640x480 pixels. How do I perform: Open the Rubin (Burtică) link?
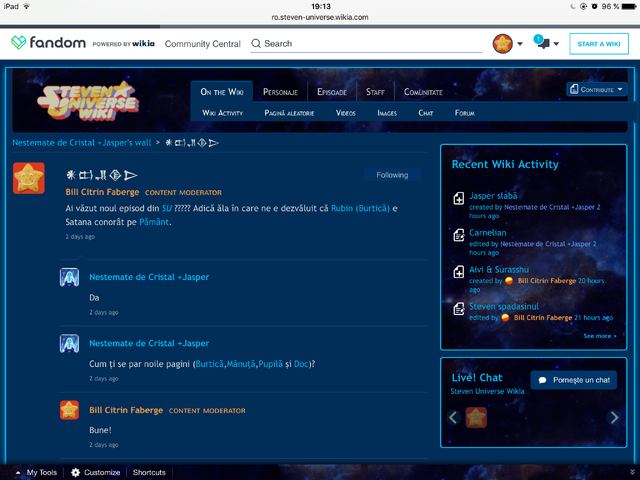tap(360, 208)
